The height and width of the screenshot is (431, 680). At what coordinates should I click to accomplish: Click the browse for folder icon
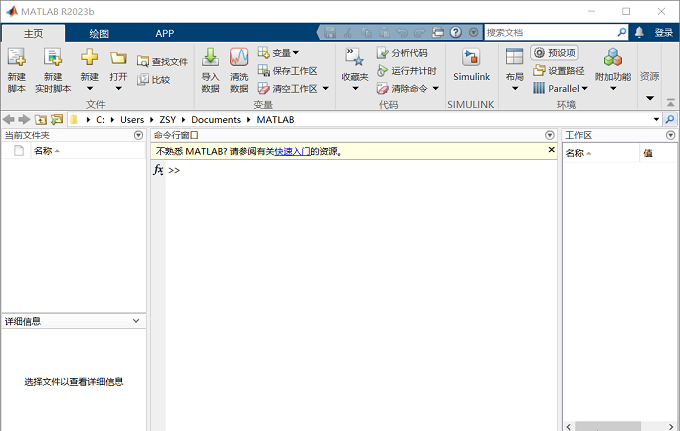pos(56,119)
